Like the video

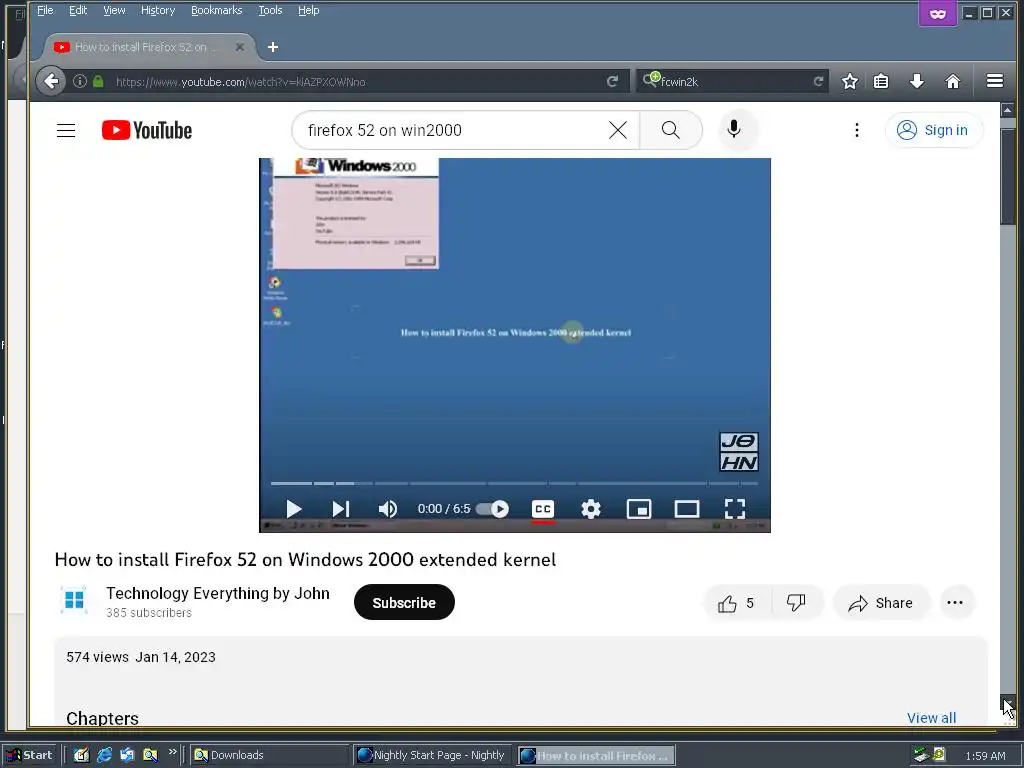click(736, 603)
